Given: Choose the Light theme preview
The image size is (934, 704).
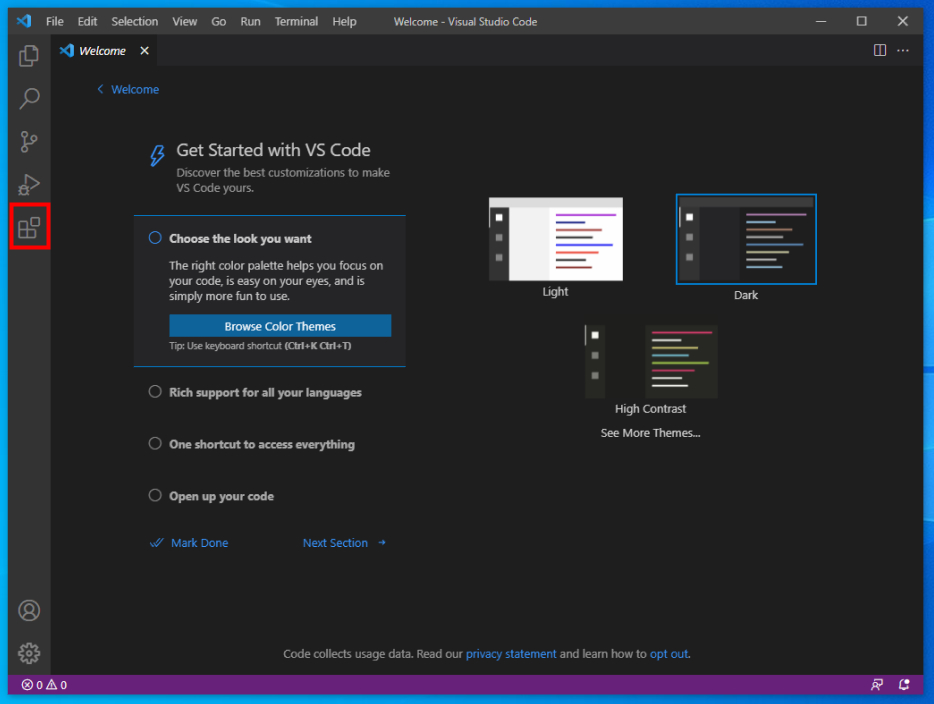Looking at the screenshot, I should [556, 239].
